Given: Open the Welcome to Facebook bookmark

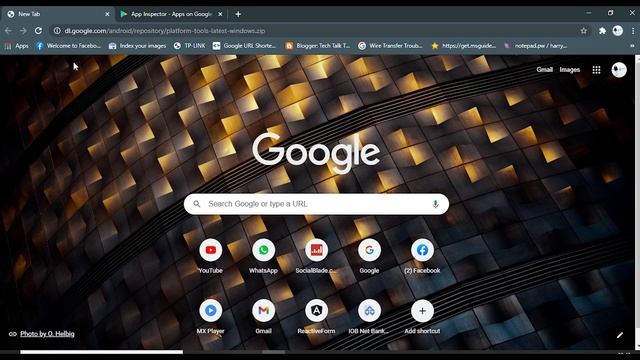Looking at the screenshot, I should pyautogui.click(x=68, y=46).
